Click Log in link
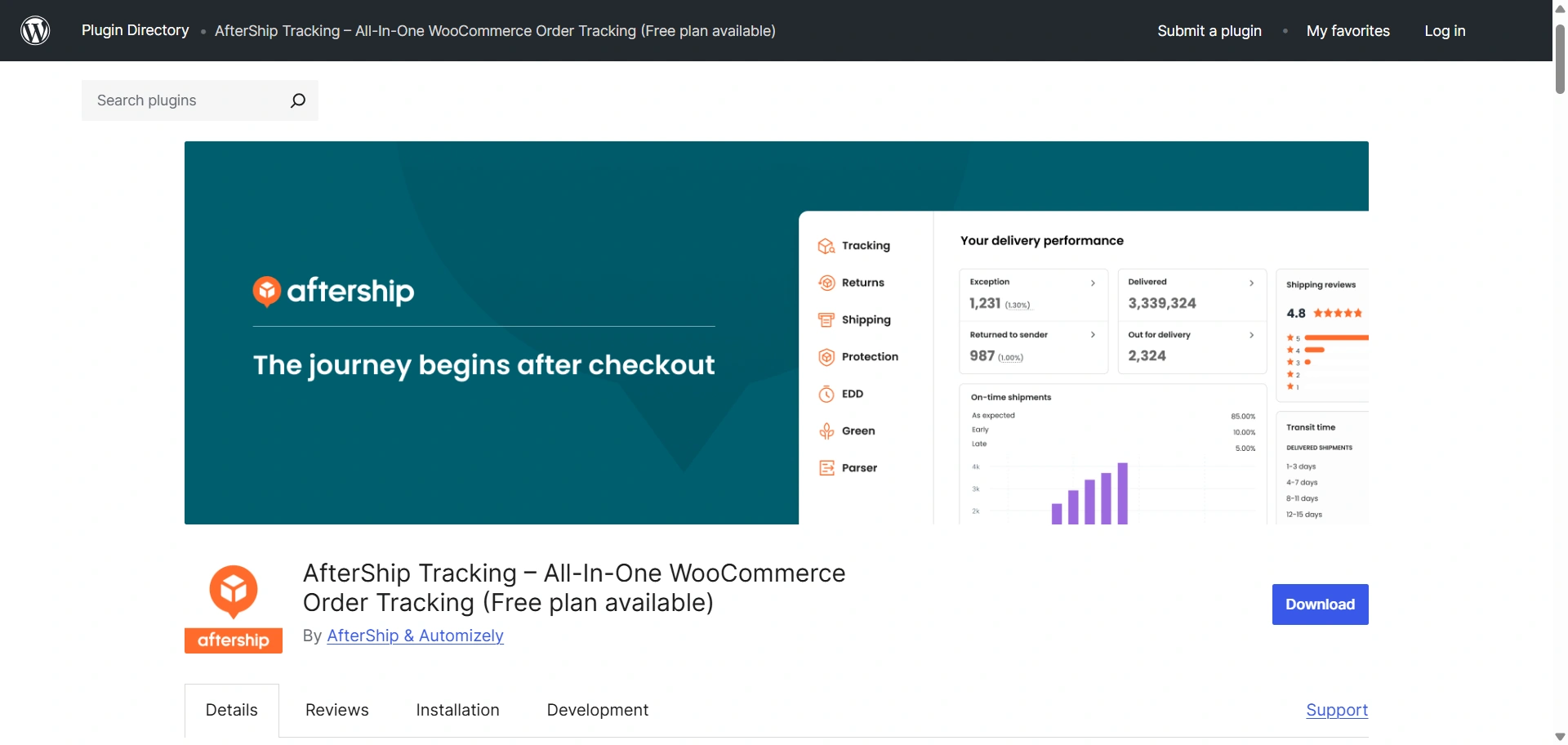The width and height of the screenshot is (1568, 745). tap(1445, 31)
